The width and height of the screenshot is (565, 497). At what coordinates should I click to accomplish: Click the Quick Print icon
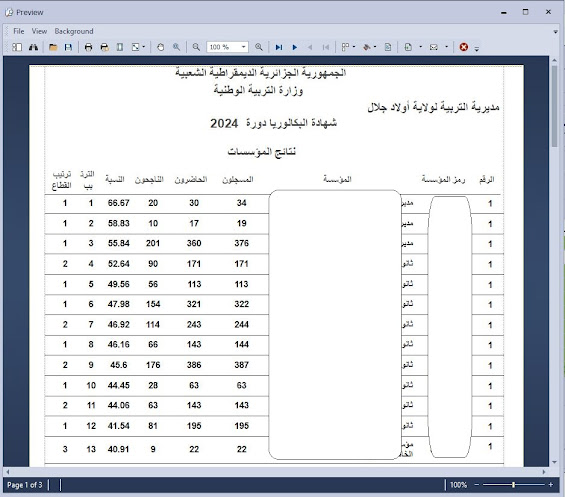(x=104, y=47)
